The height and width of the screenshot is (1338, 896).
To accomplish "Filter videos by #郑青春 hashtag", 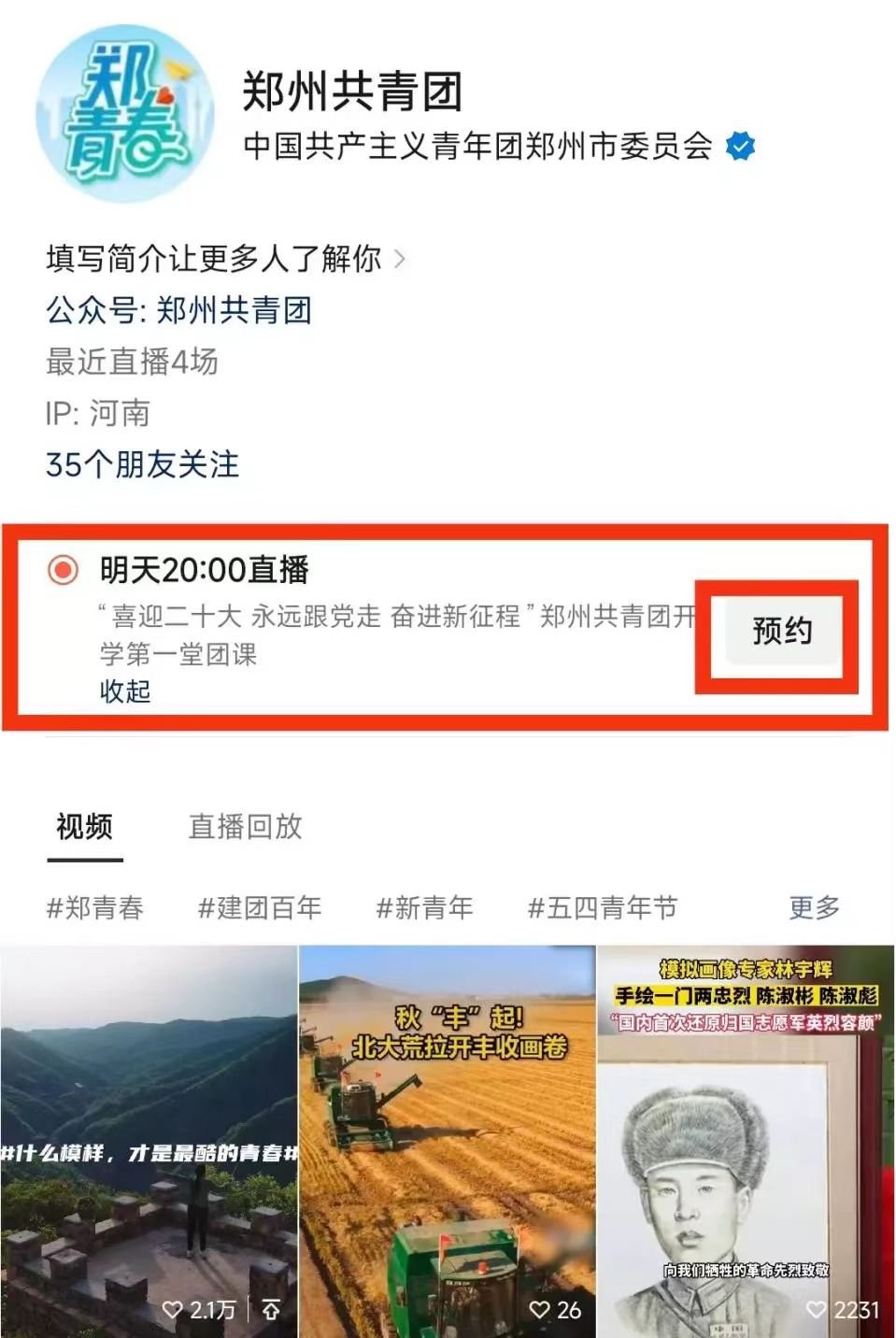I will click(x=95, y=907).
